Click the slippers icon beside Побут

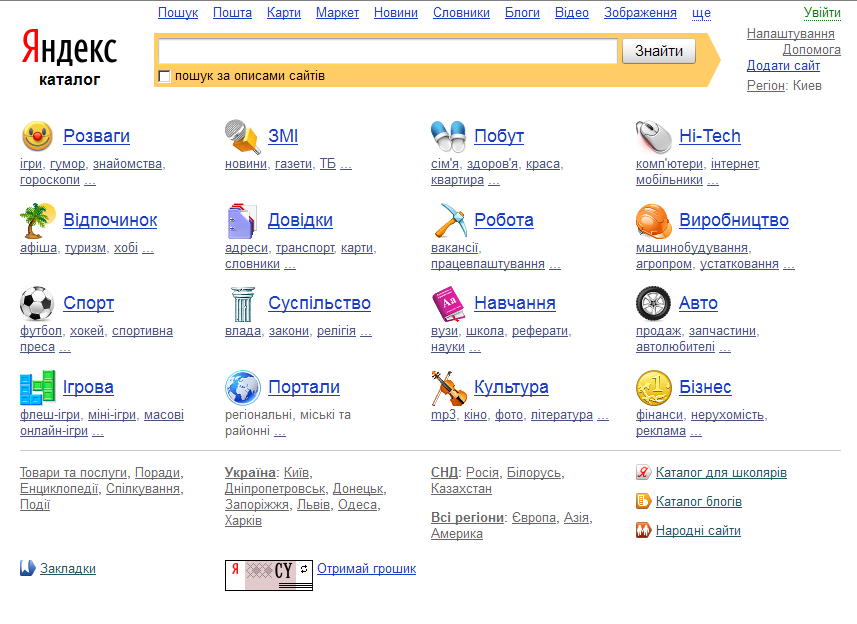[x=448, y=136]
